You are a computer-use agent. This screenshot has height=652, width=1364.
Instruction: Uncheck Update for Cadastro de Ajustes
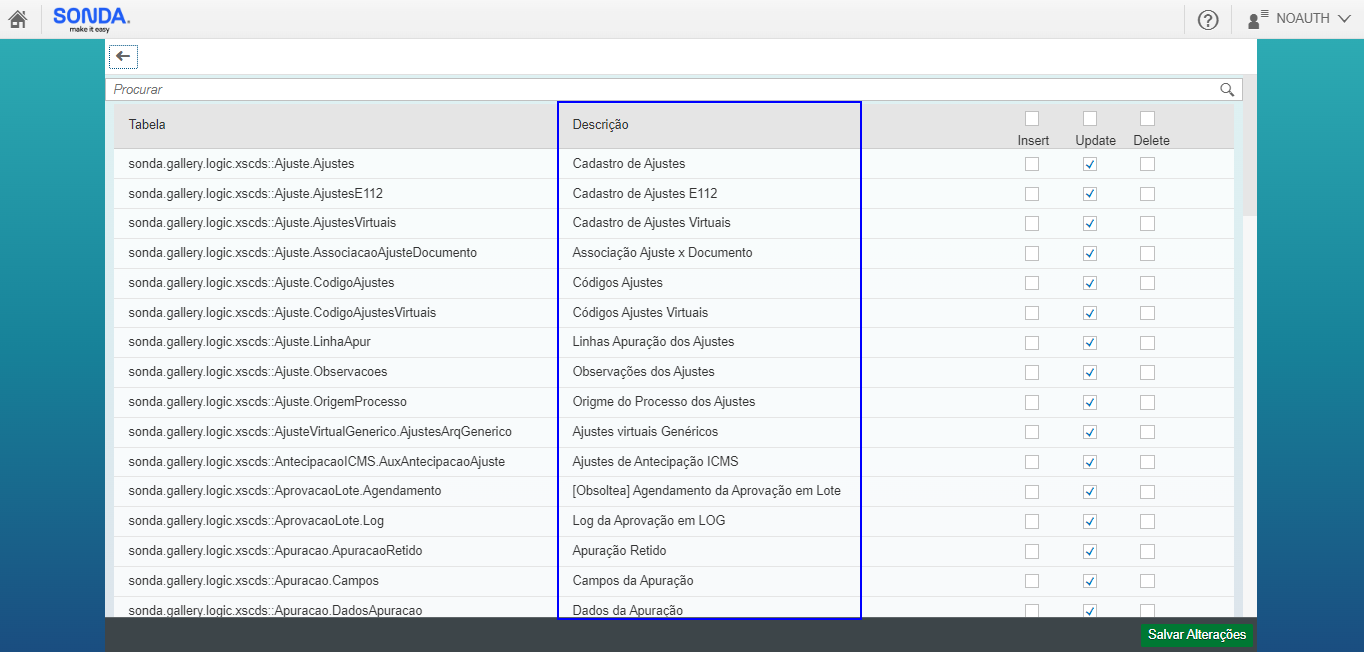tap(1090, 164)
